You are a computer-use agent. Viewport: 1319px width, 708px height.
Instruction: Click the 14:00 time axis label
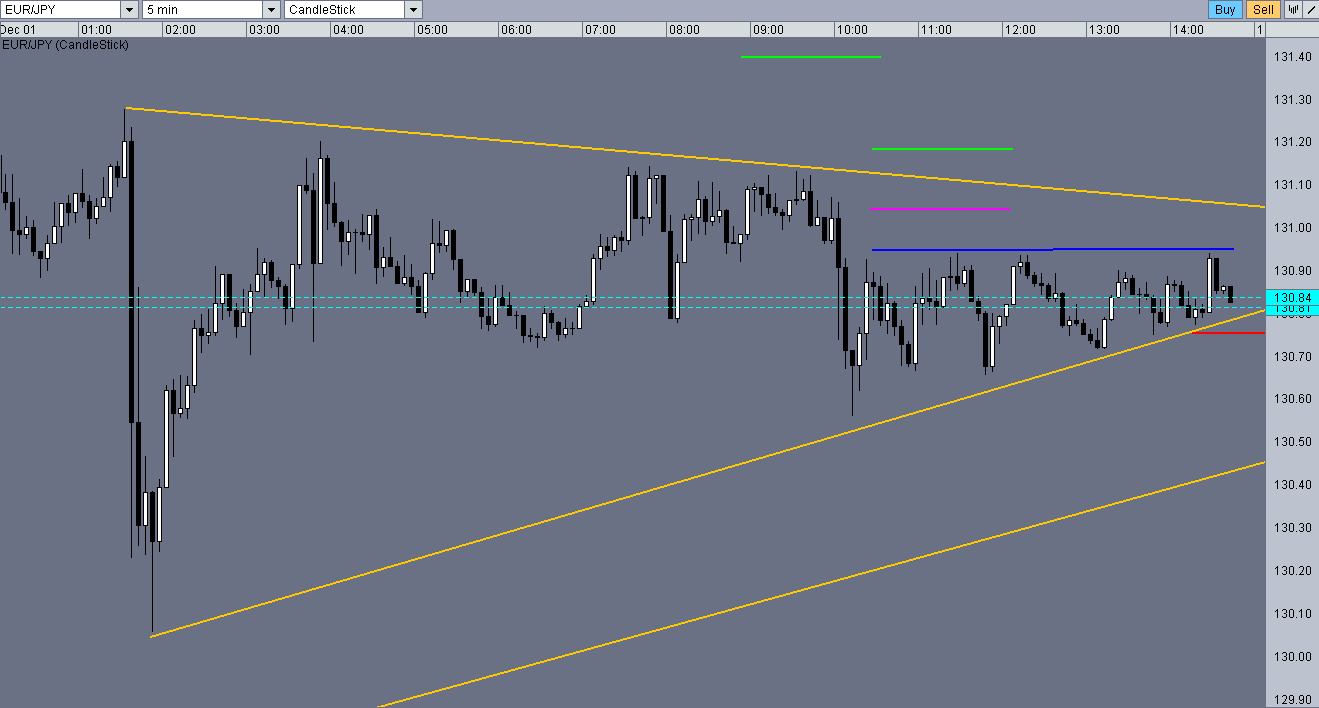1189,30
